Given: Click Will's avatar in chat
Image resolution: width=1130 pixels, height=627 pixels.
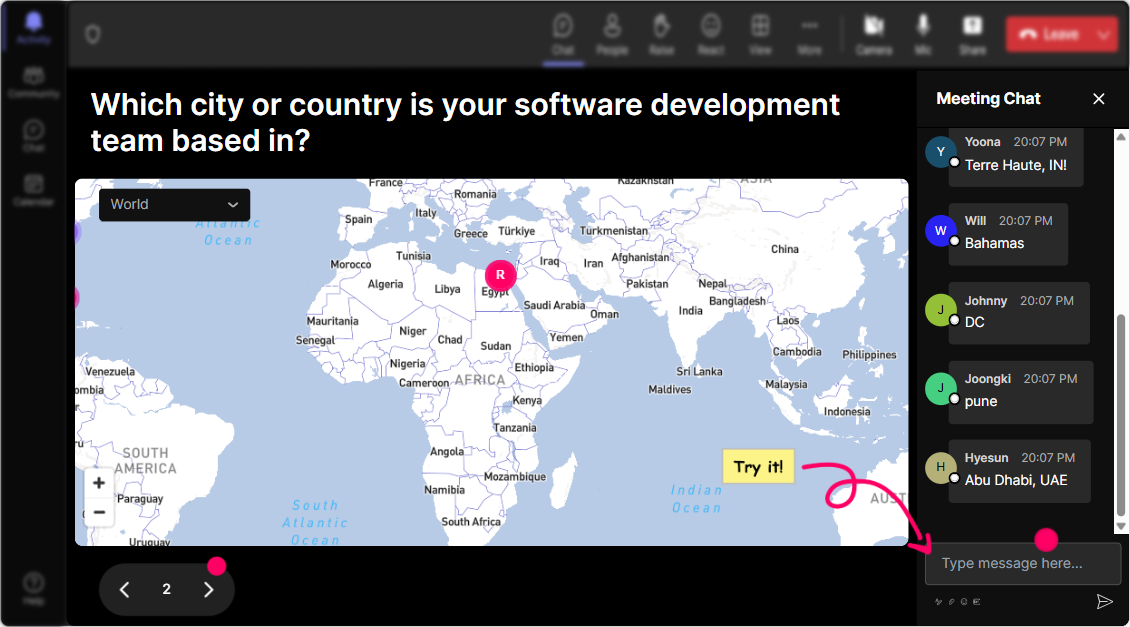Looking at the screenshot, I should pyautogui.click(x=940, y=231).
